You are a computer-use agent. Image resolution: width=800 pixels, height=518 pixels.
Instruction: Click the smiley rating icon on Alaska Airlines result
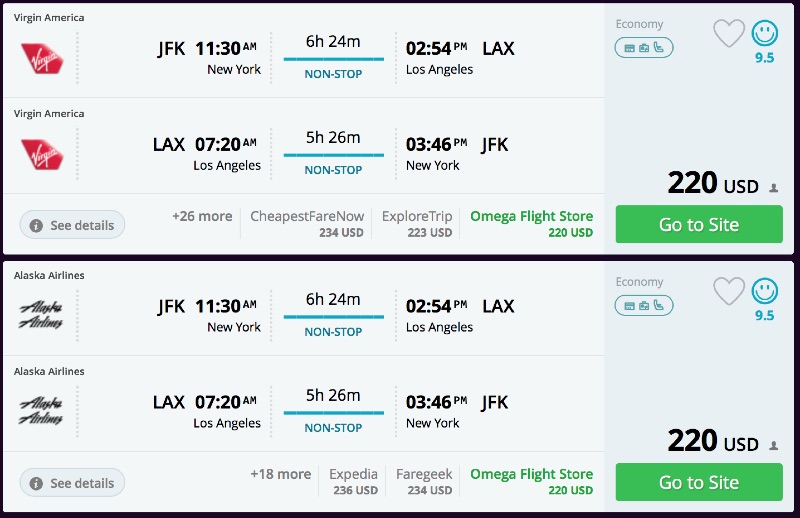pyautogui.click(x=765, y=291)
